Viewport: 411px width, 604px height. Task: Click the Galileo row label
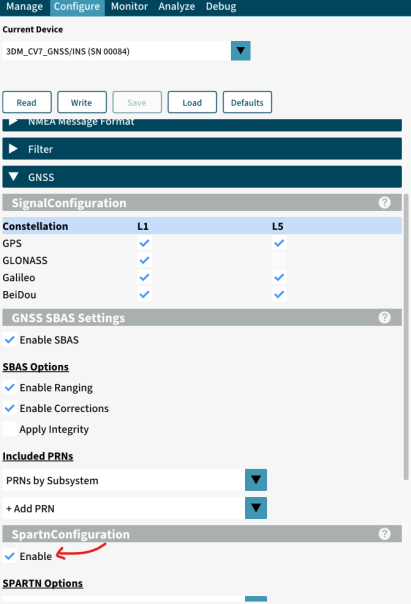(19, 277)
